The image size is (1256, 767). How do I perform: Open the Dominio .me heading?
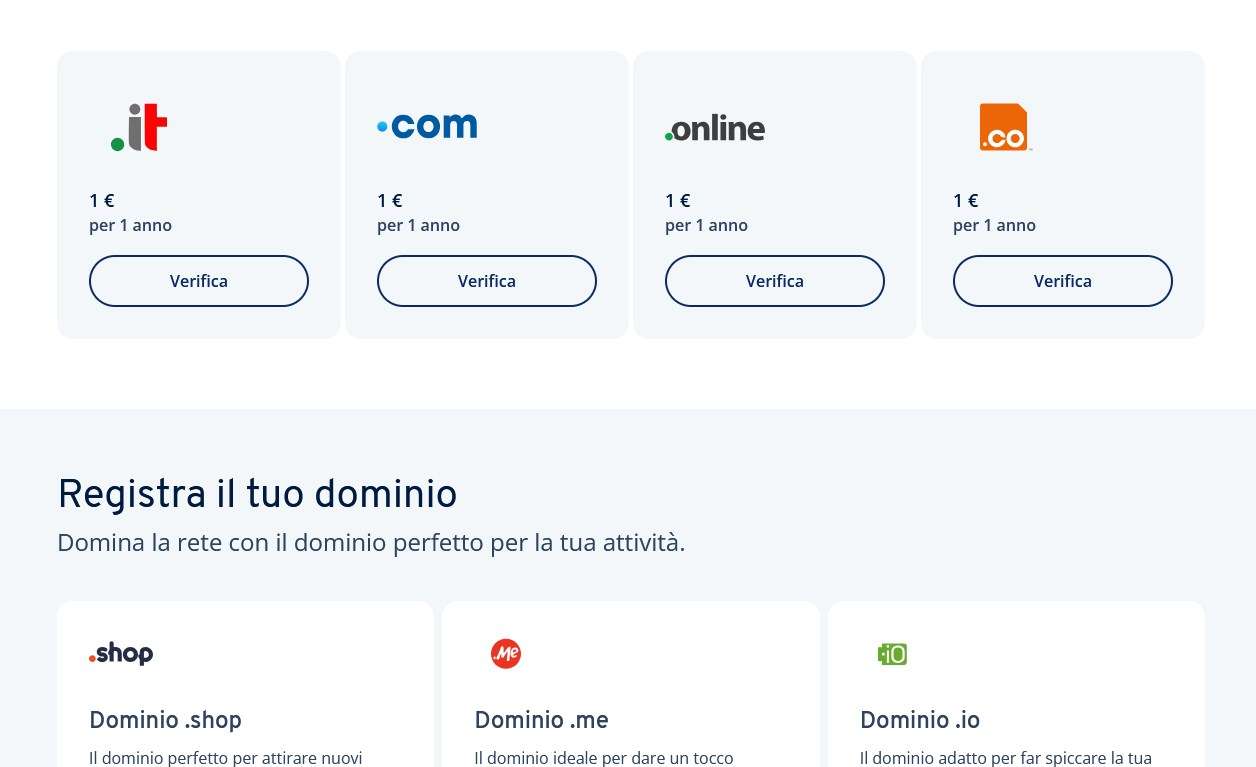click(541, 721)
